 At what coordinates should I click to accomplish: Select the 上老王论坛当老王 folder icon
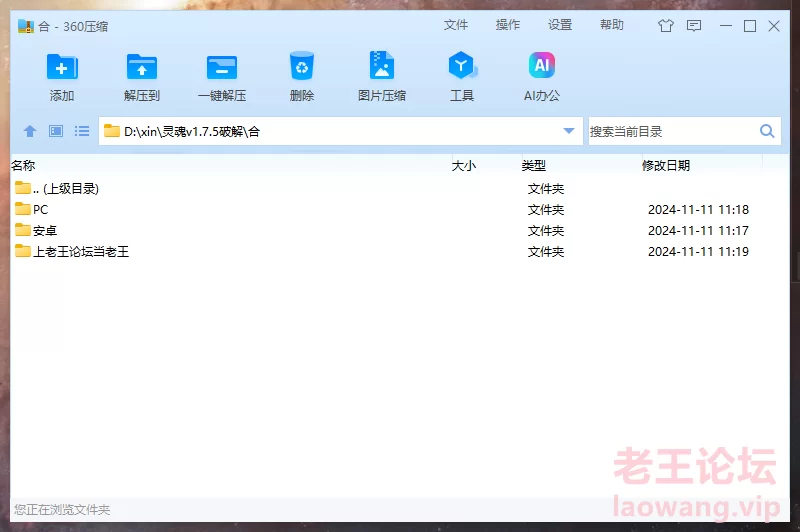(x=22, y=250)
